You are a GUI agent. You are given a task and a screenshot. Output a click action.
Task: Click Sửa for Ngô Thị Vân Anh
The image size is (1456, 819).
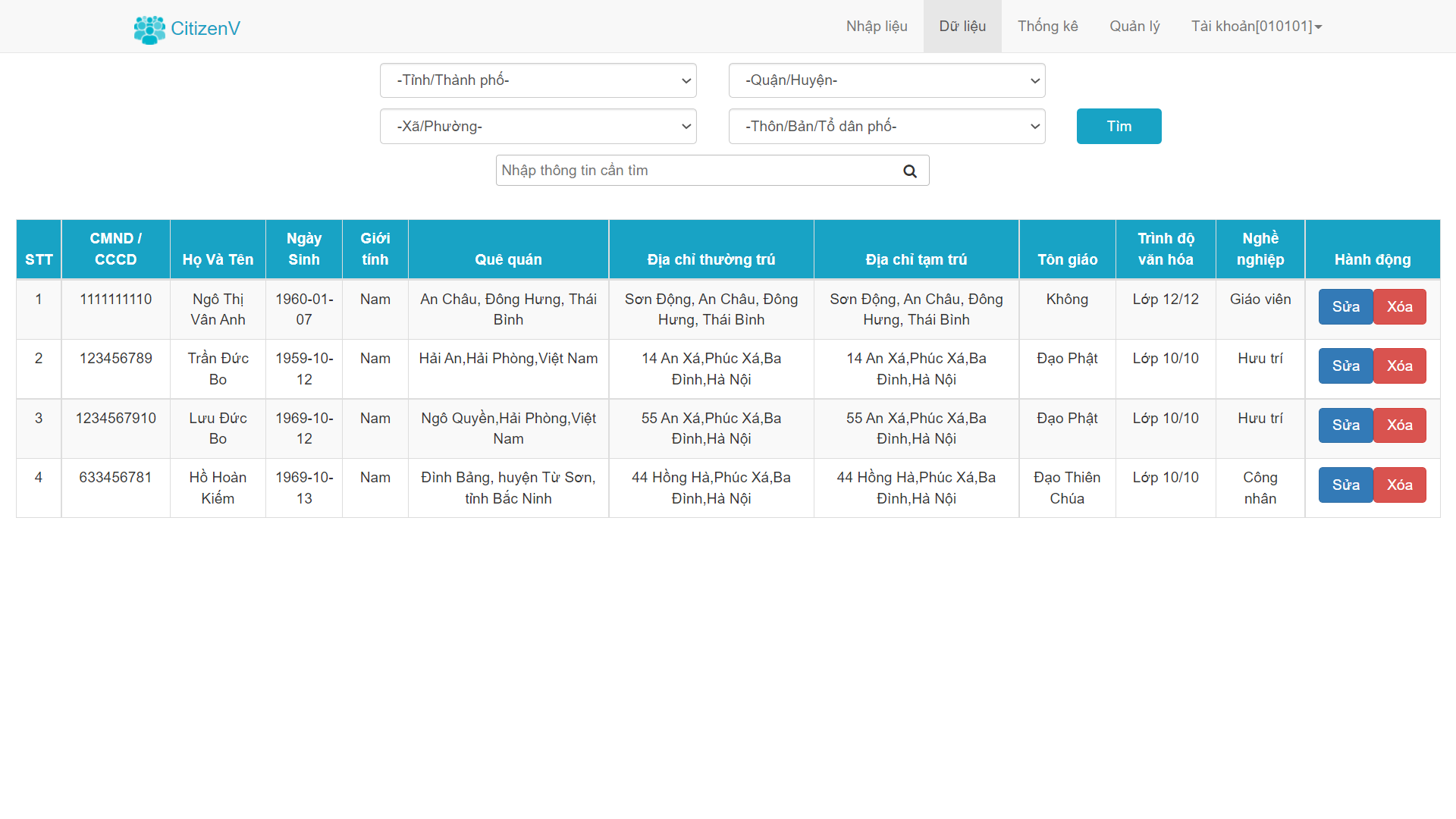tap(1345, 307)
